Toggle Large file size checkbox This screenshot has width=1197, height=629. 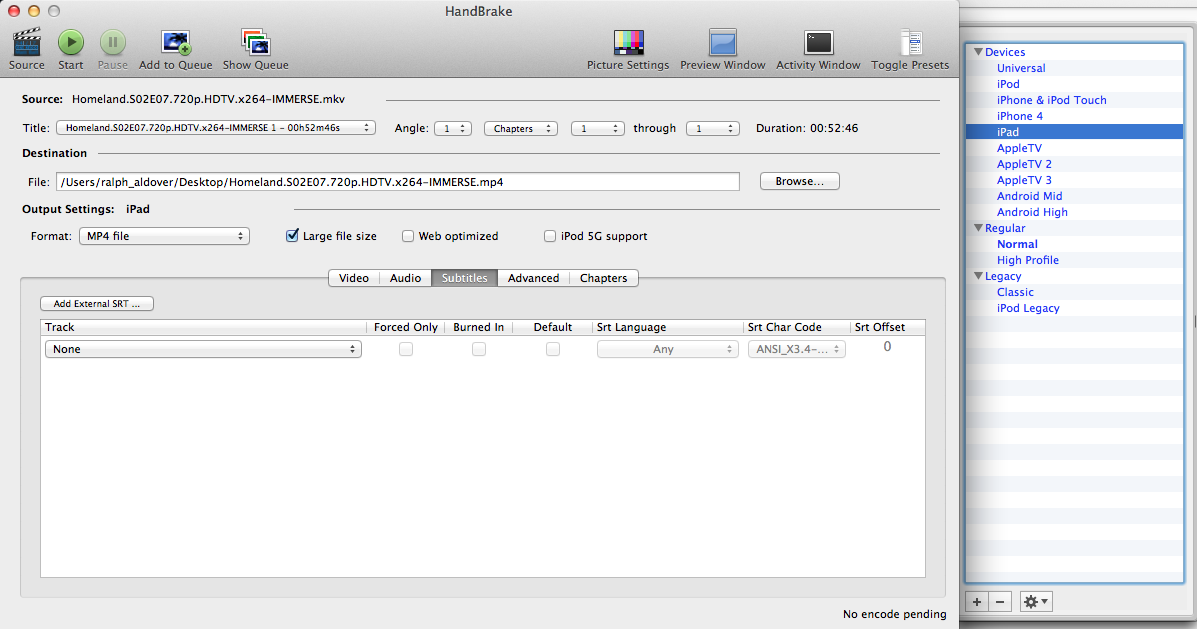coord(292,236)
